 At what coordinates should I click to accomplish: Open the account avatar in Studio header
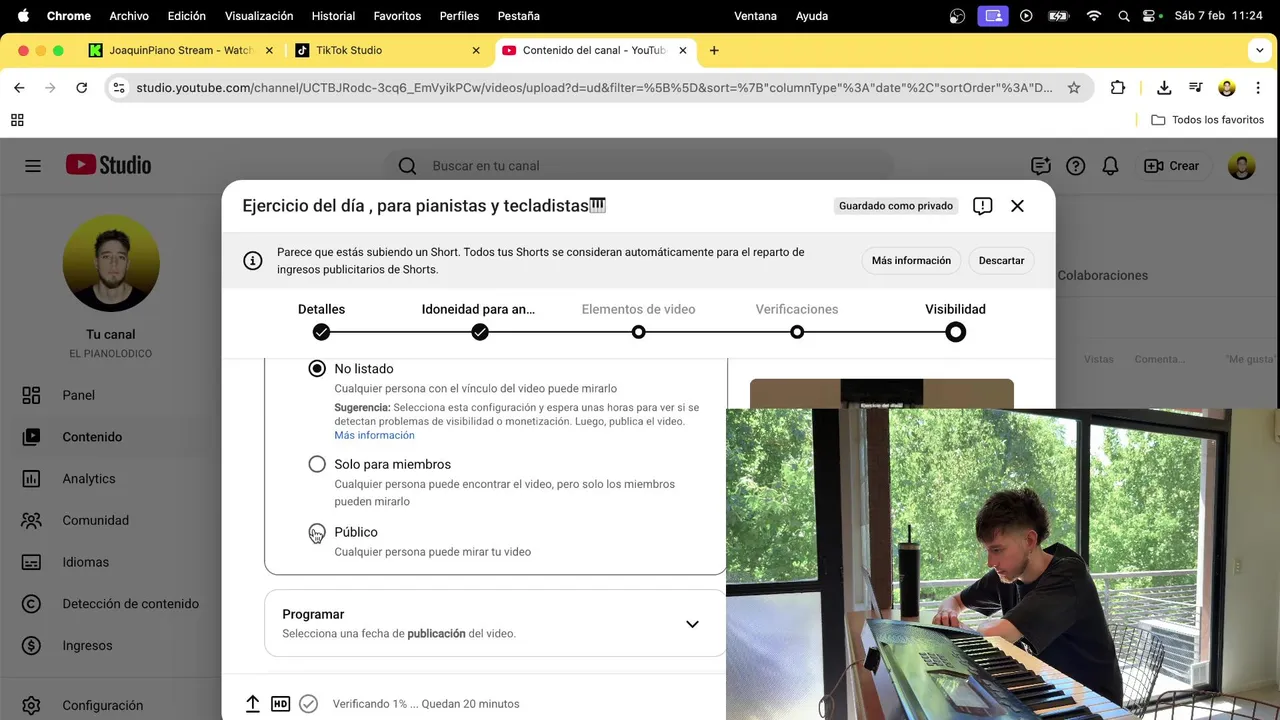point(1241,166)
